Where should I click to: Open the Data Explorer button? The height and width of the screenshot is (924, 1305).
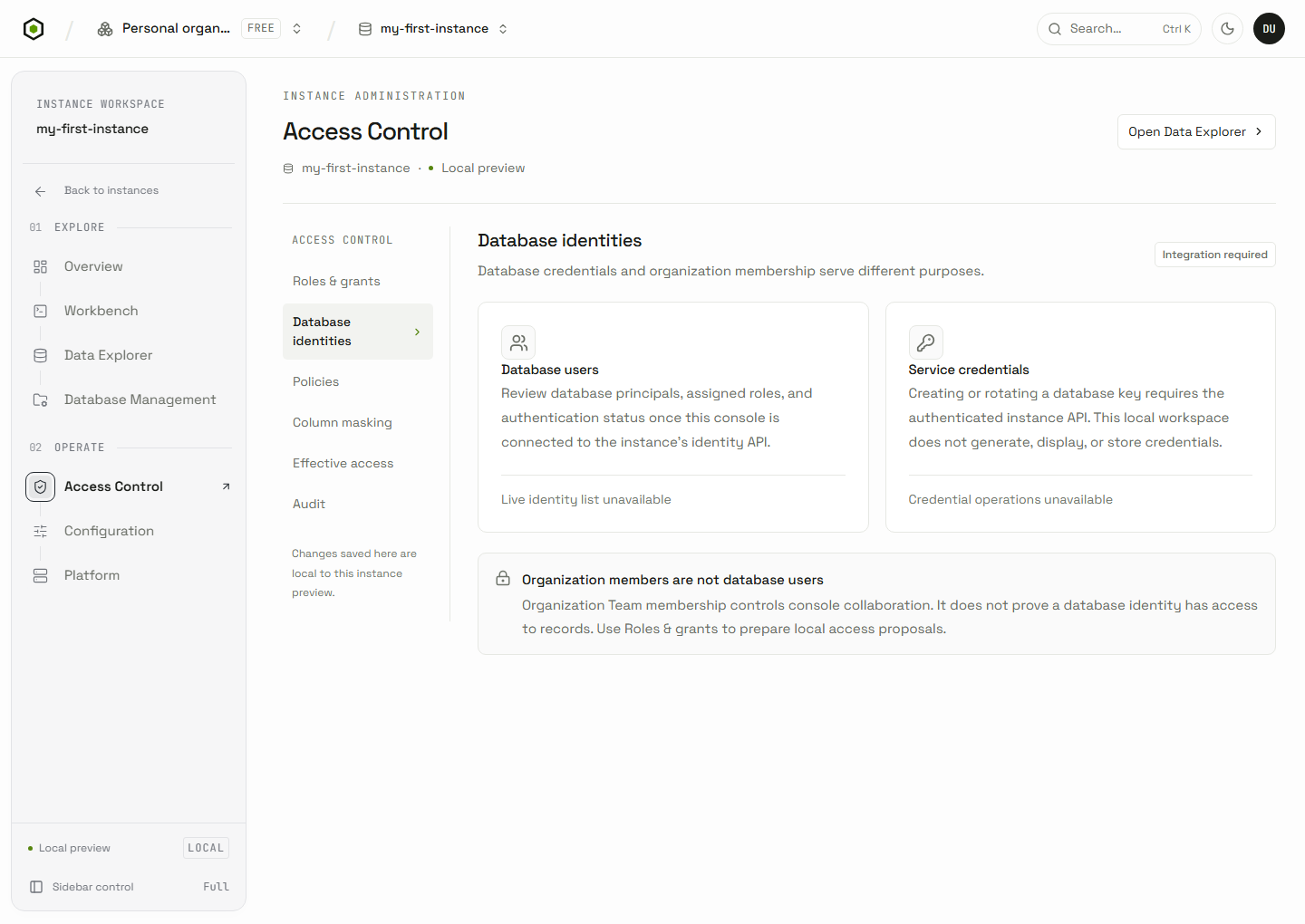coord(1196,131)
